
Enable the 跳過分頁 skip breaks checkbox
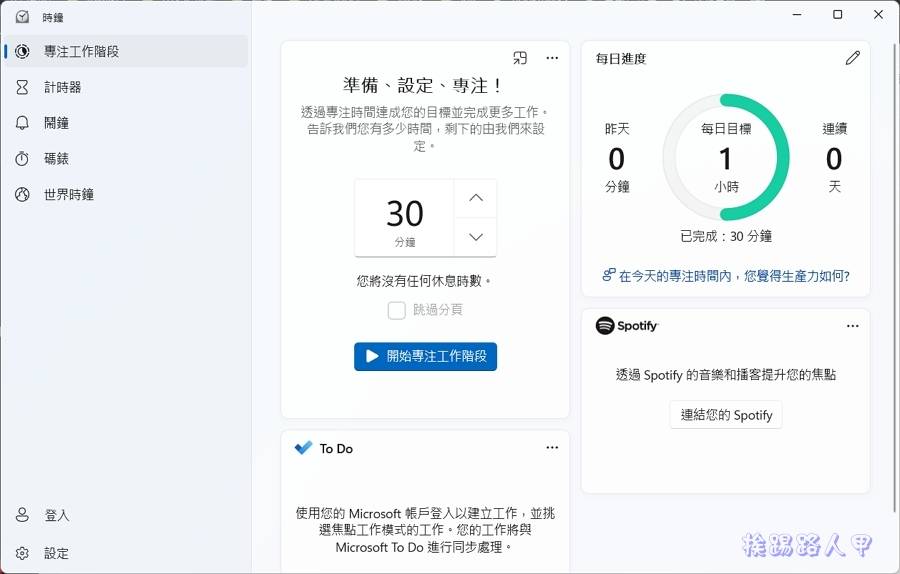click(397, 310)
